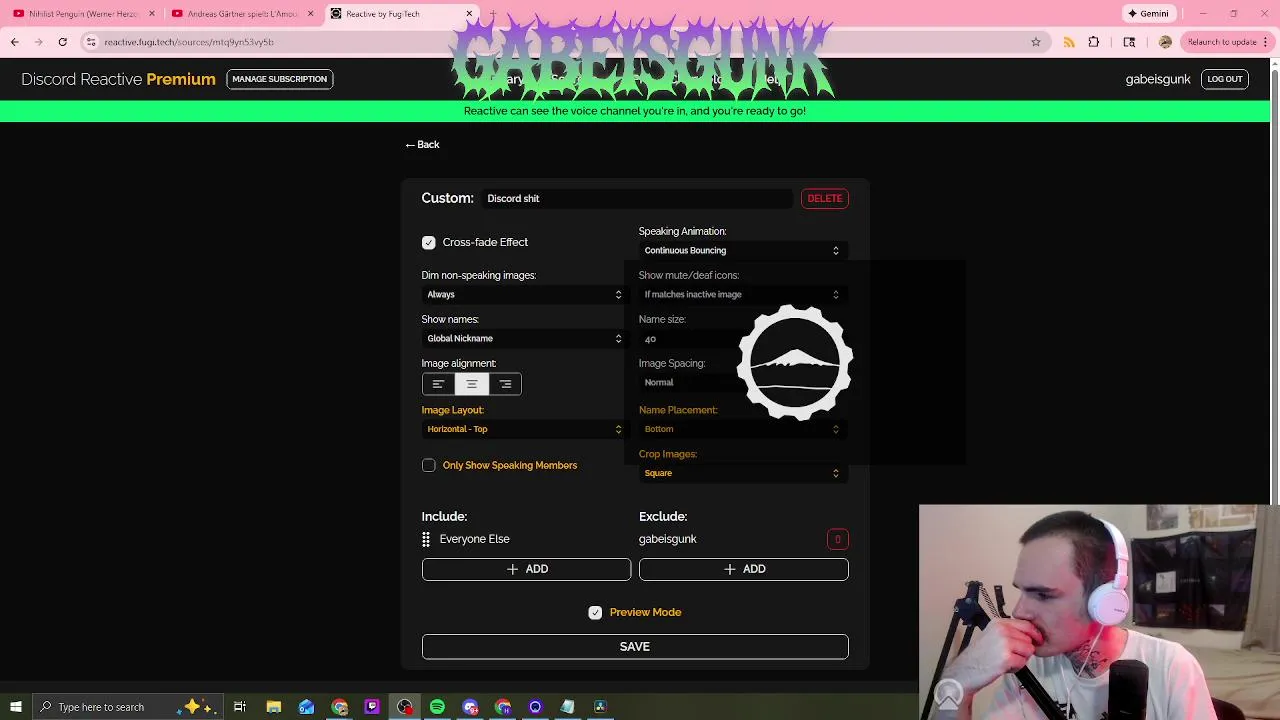Open Notepad icon on the taskbar

(x=567, y=707)
